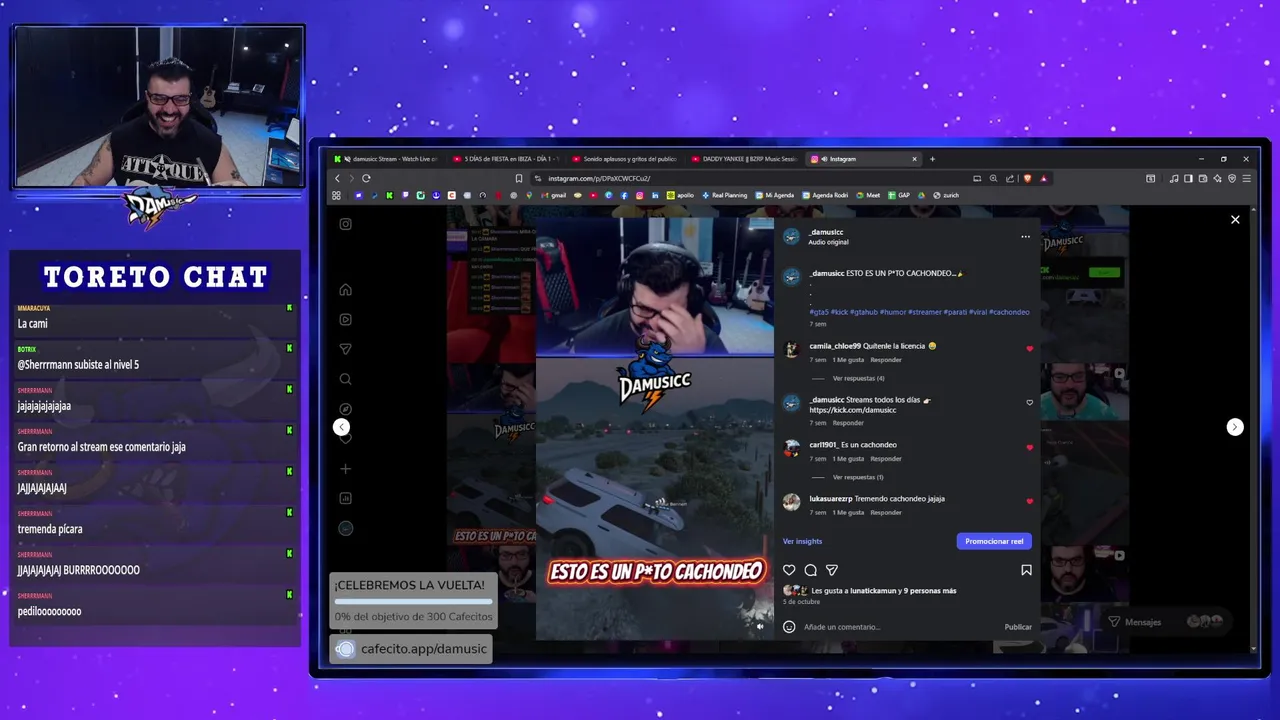Go to Instagram Home in sidebar

345,290
